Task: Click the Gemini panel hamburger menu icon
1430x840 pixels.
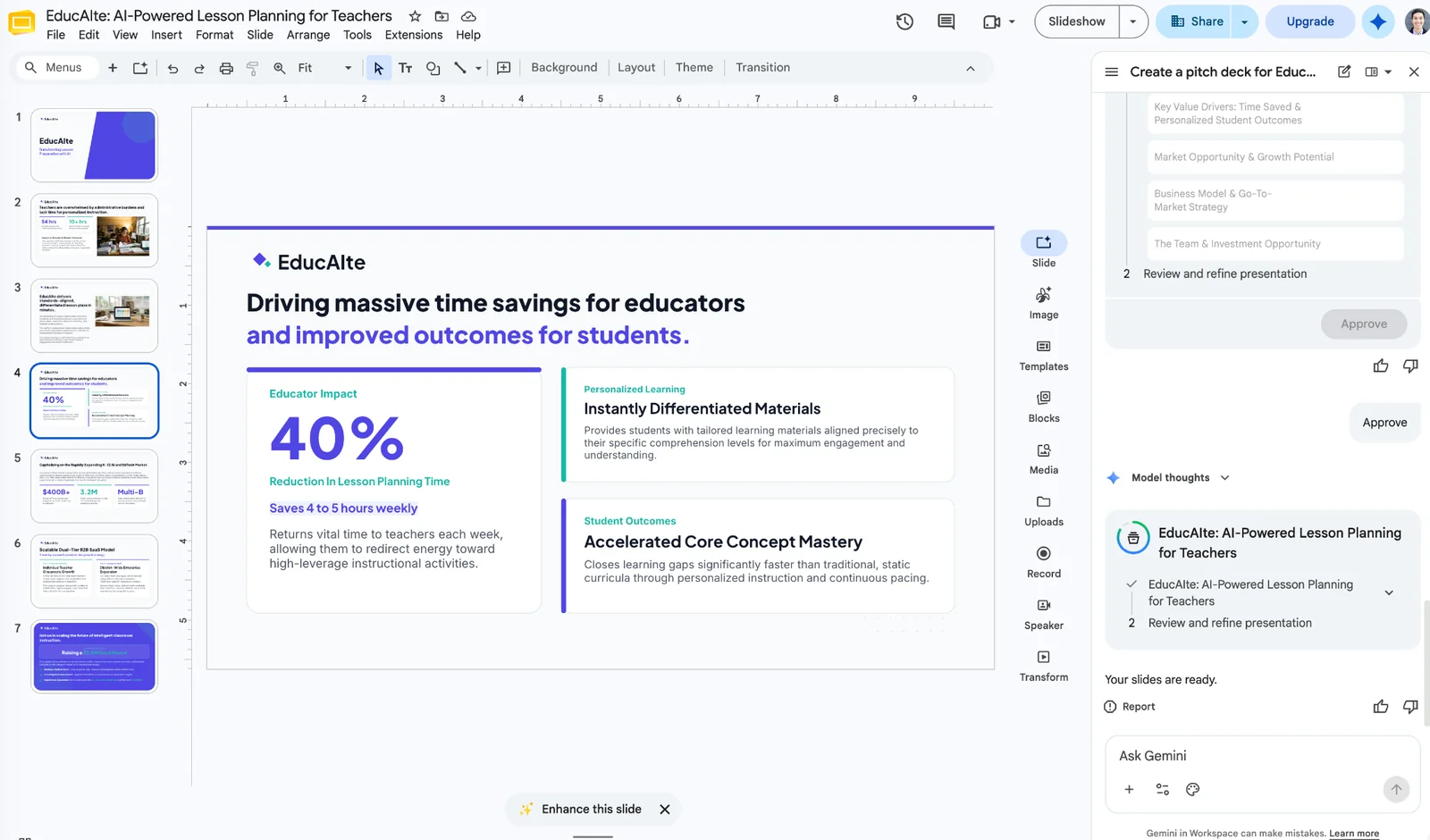Action: click(x=1112, y=71)
